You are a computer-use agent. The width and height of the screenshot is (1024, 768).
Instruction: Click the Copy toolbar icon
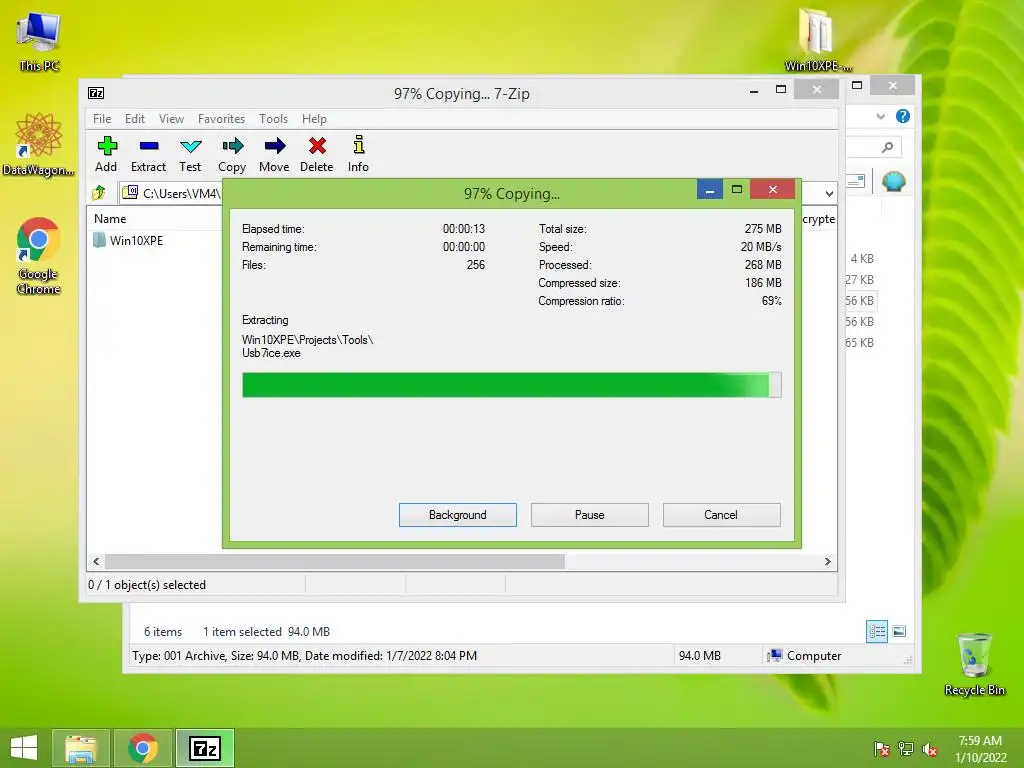coord(232,154)
